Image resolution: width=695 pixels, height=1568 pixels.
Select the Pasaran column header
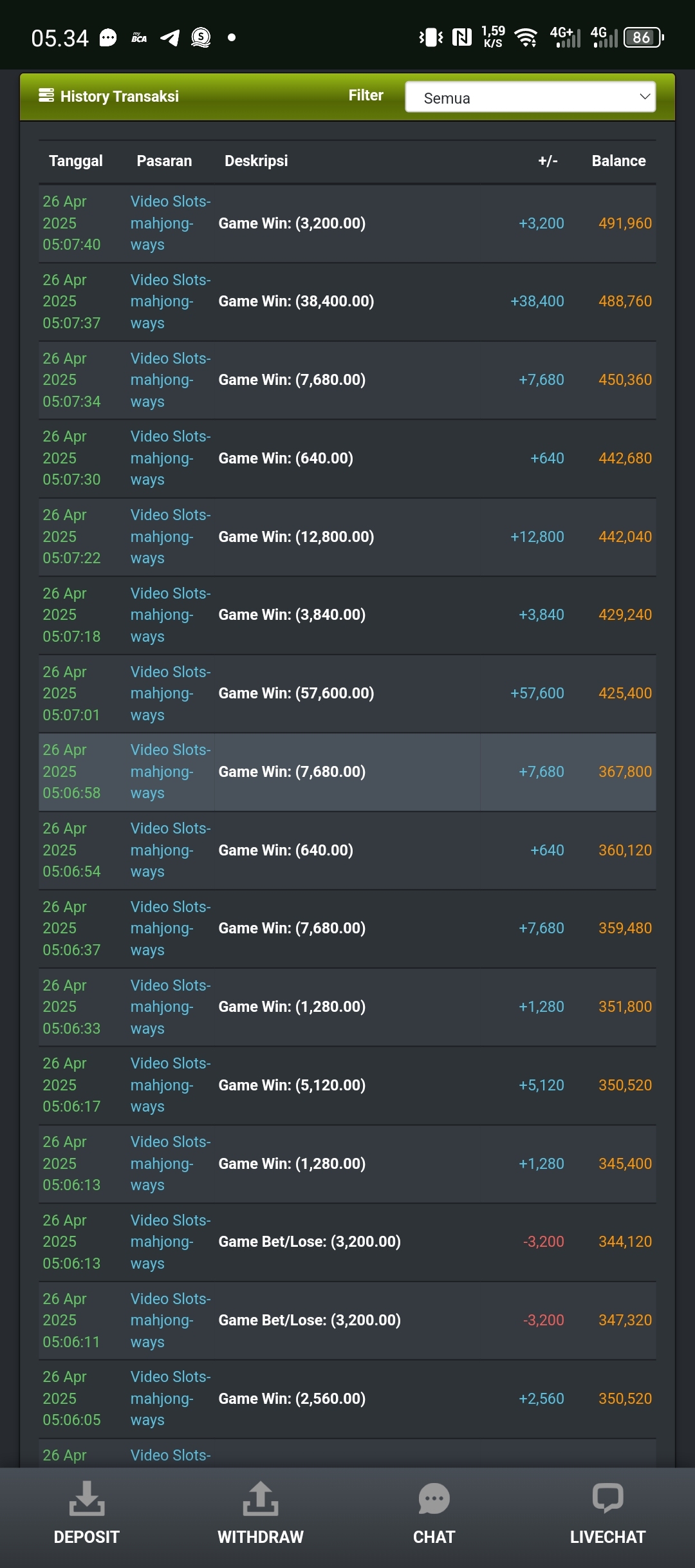(x=164, y=161)
